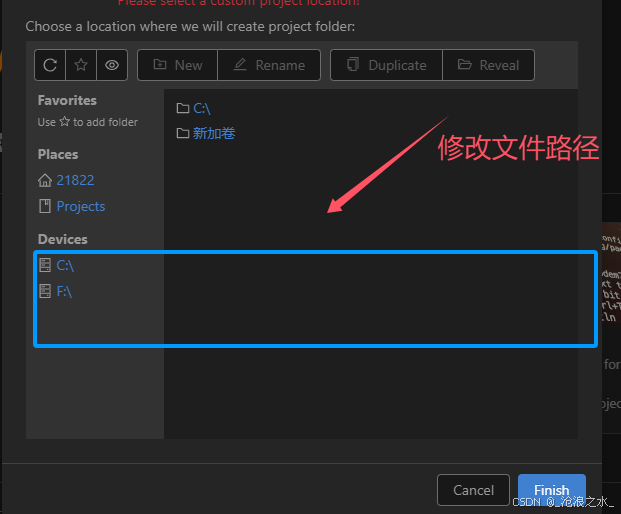Toggle hidden files with the eye icon

112,65
